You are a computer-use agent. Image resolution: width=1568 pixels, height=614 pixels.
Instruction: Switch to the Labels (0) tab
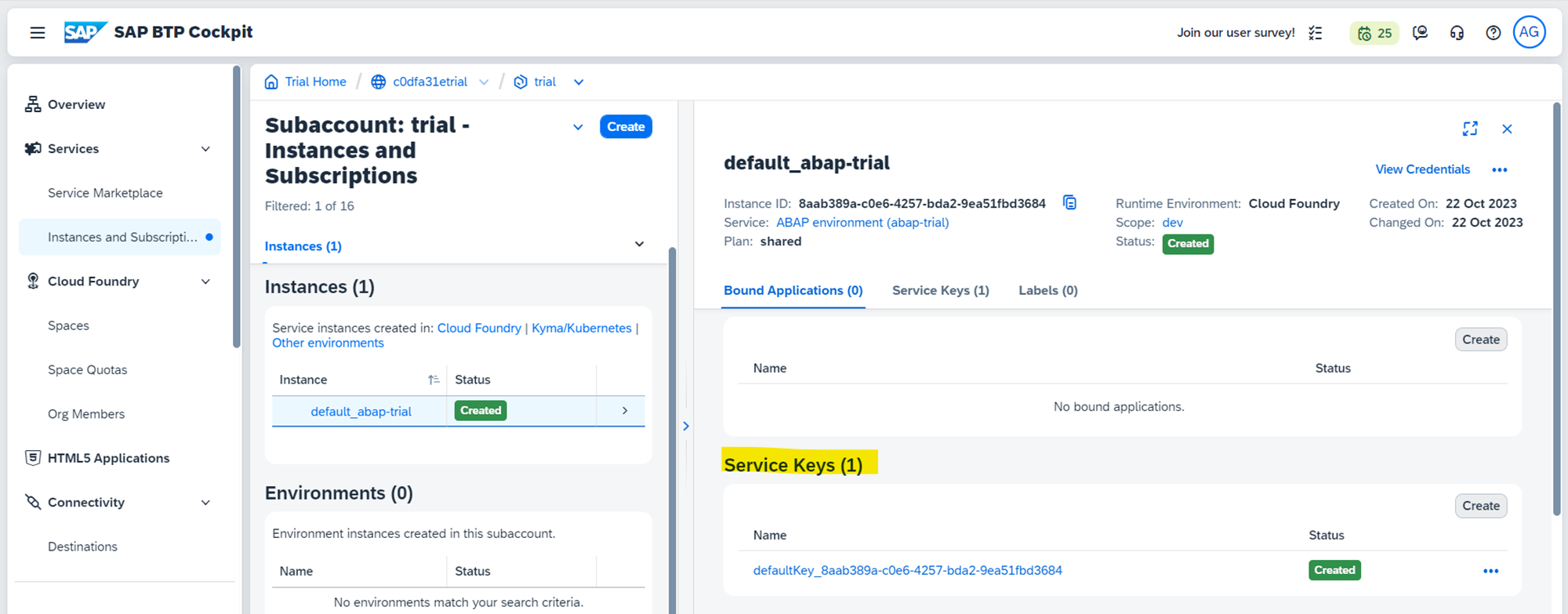pyautogui.click(x=1047, y=290)
